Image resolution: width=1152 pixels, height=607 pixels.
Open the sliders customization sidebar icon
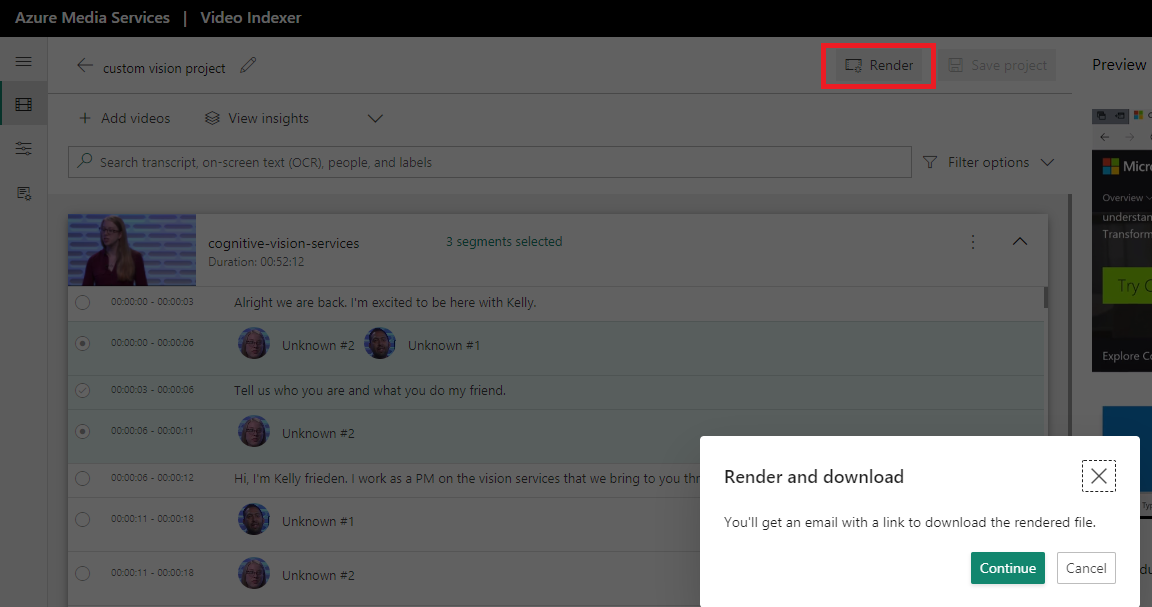click(24, 148)
